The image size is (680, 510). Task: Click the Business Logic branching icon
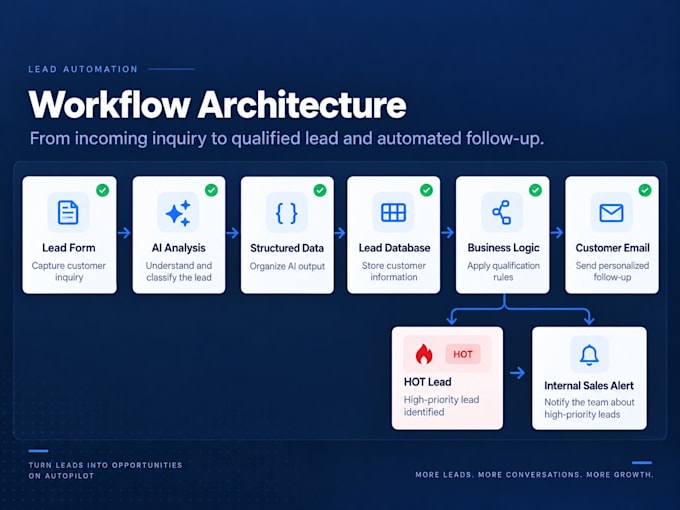click(x=502, y=212)
